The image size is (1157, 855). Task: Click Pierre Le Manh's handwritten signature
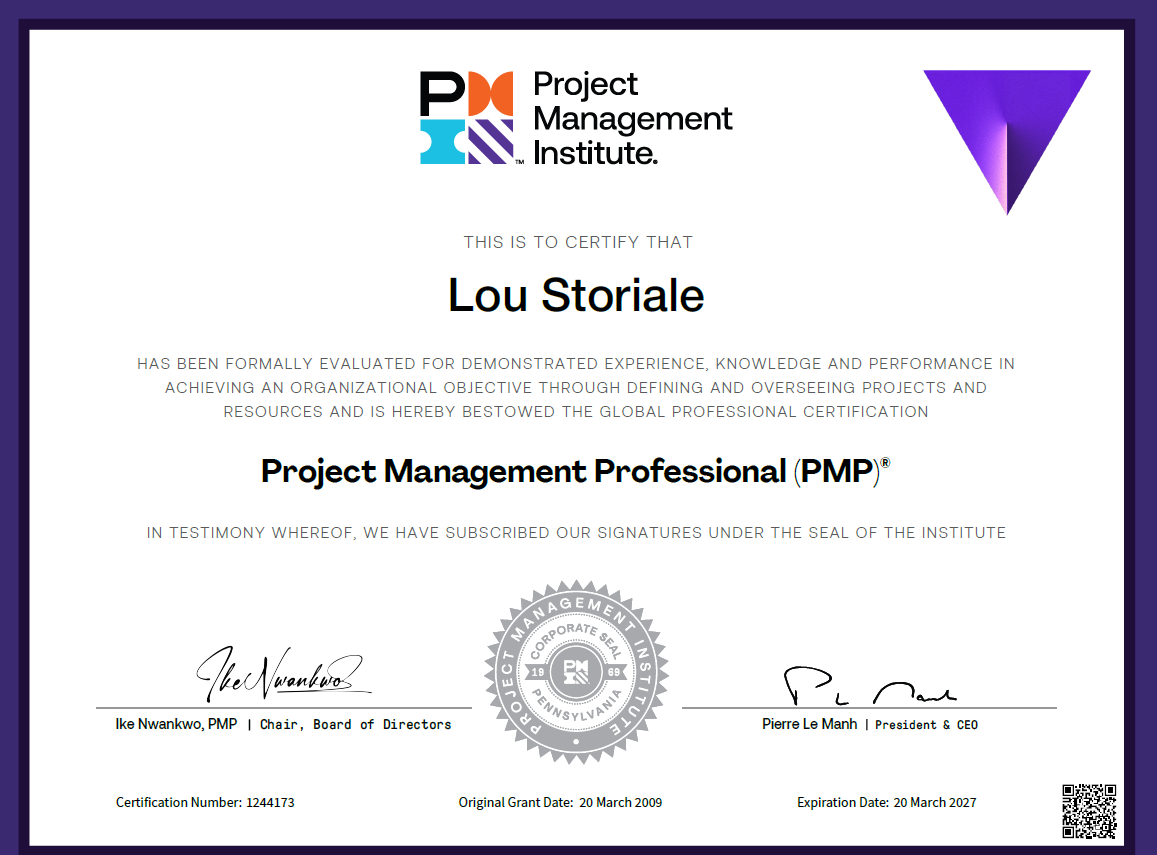click(x=870, y=686)
